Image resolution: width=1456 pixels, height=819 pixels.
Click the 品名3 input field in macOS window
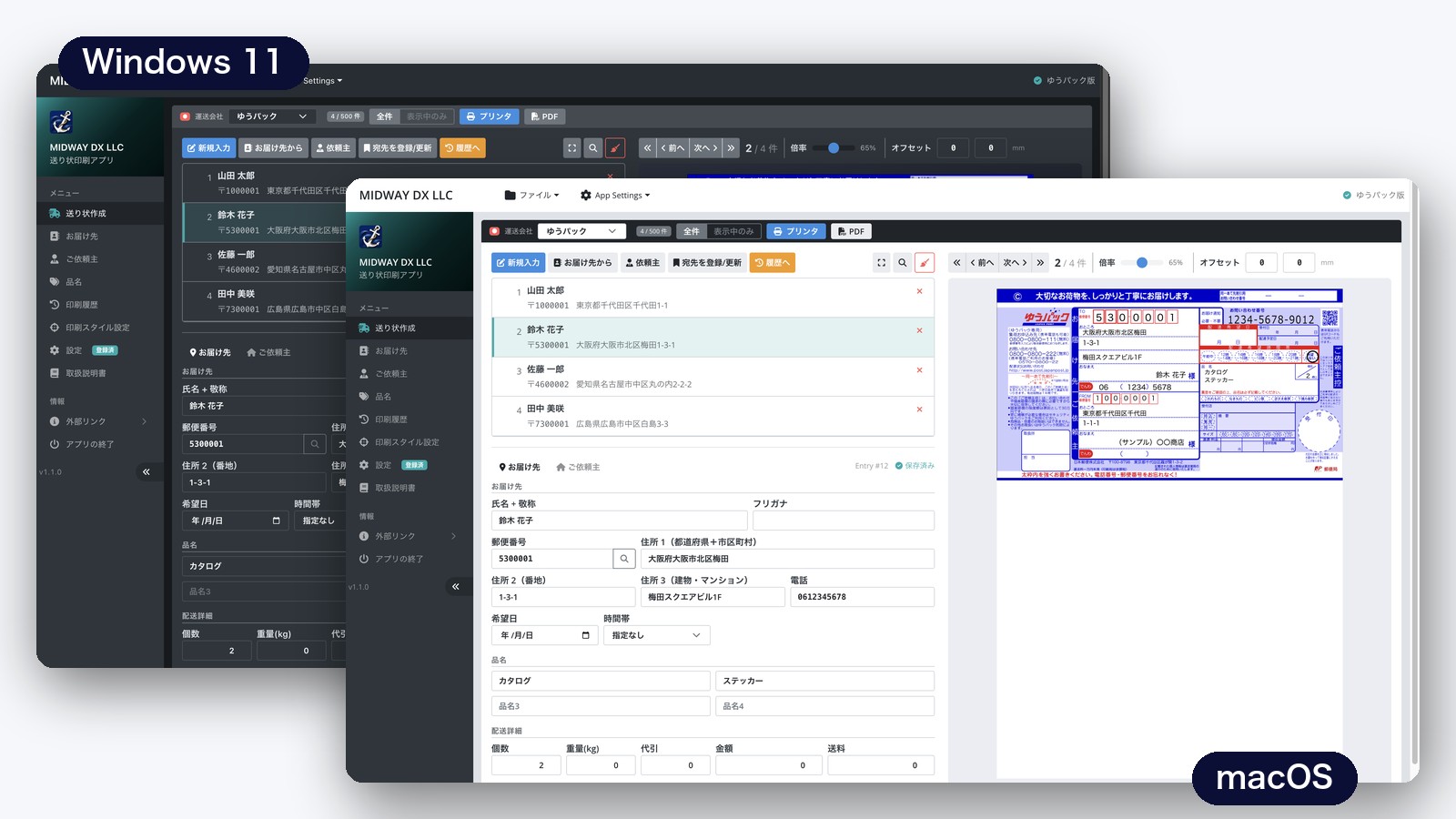[x=601, y=706]
